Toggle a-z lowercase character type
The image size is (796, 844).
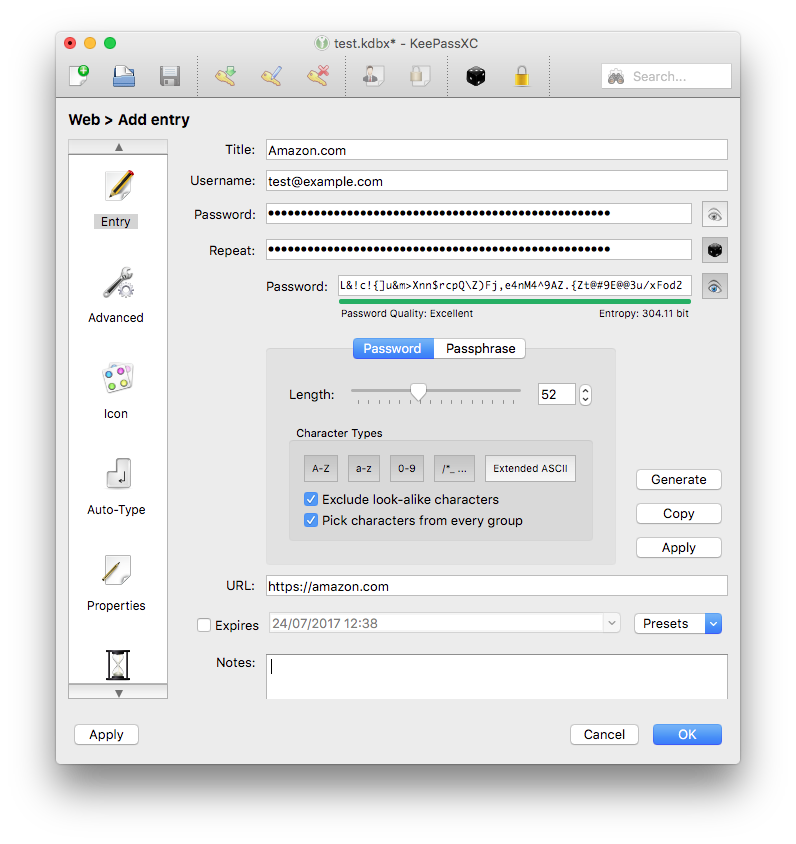tap(364, 468)
